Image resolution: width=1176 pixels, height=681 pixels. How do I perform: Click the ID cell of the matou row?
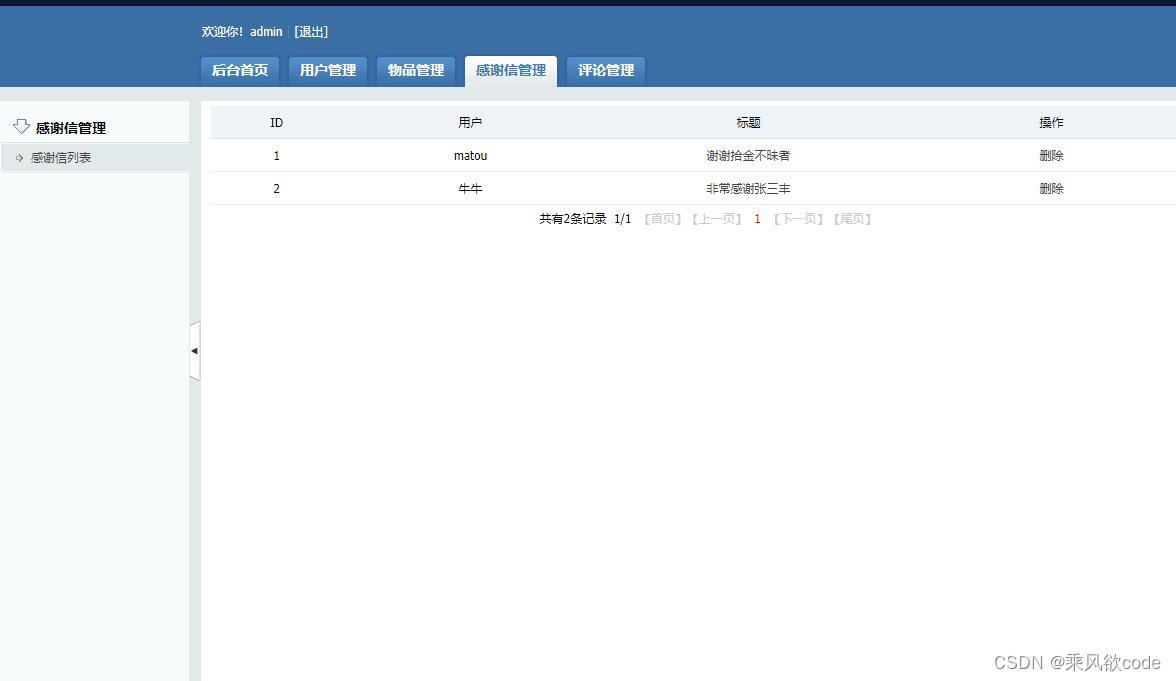(x=276, y=155)
